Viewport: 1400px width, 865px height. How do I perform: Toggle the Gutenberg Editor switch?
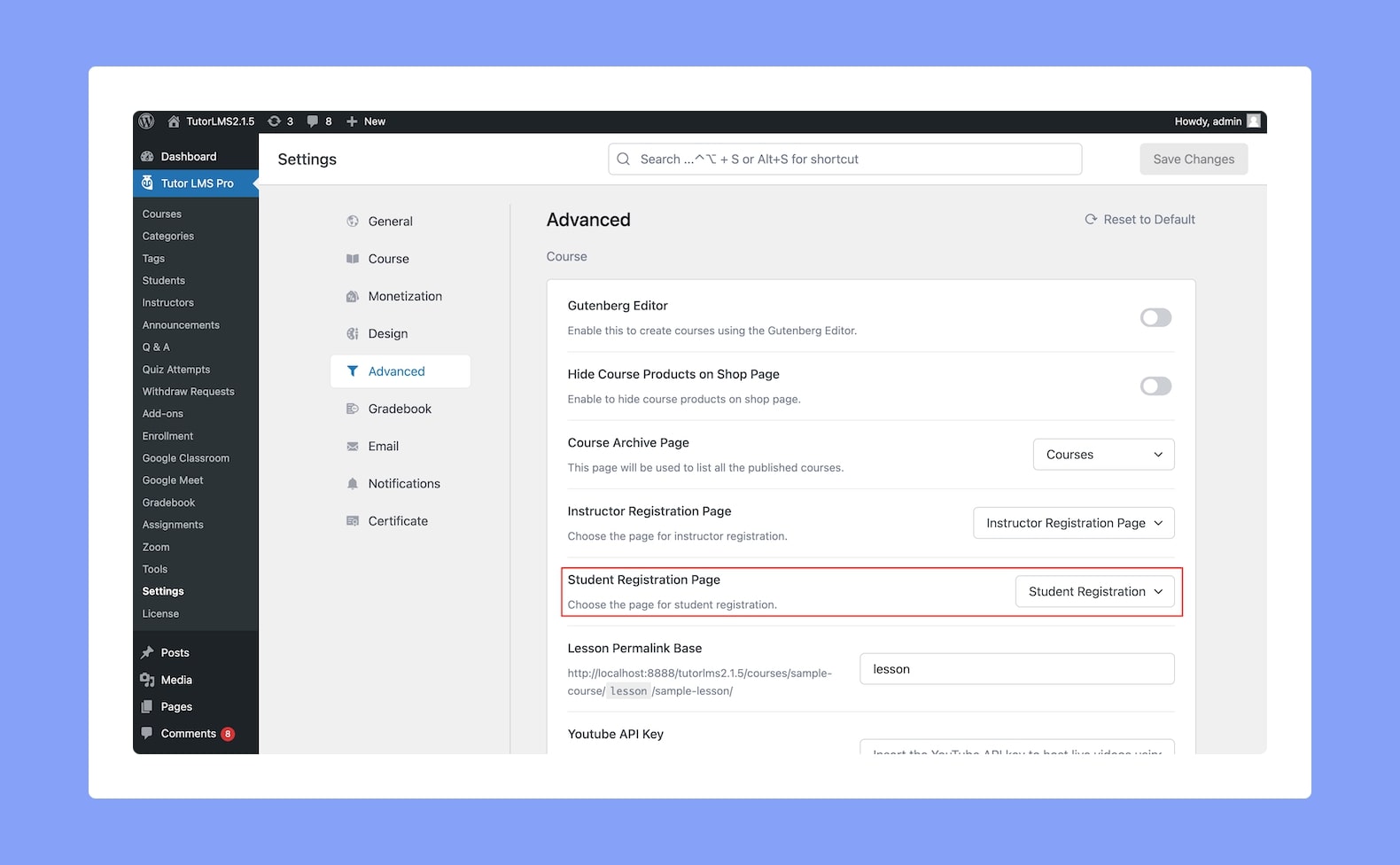click(x=1155, y=317)
